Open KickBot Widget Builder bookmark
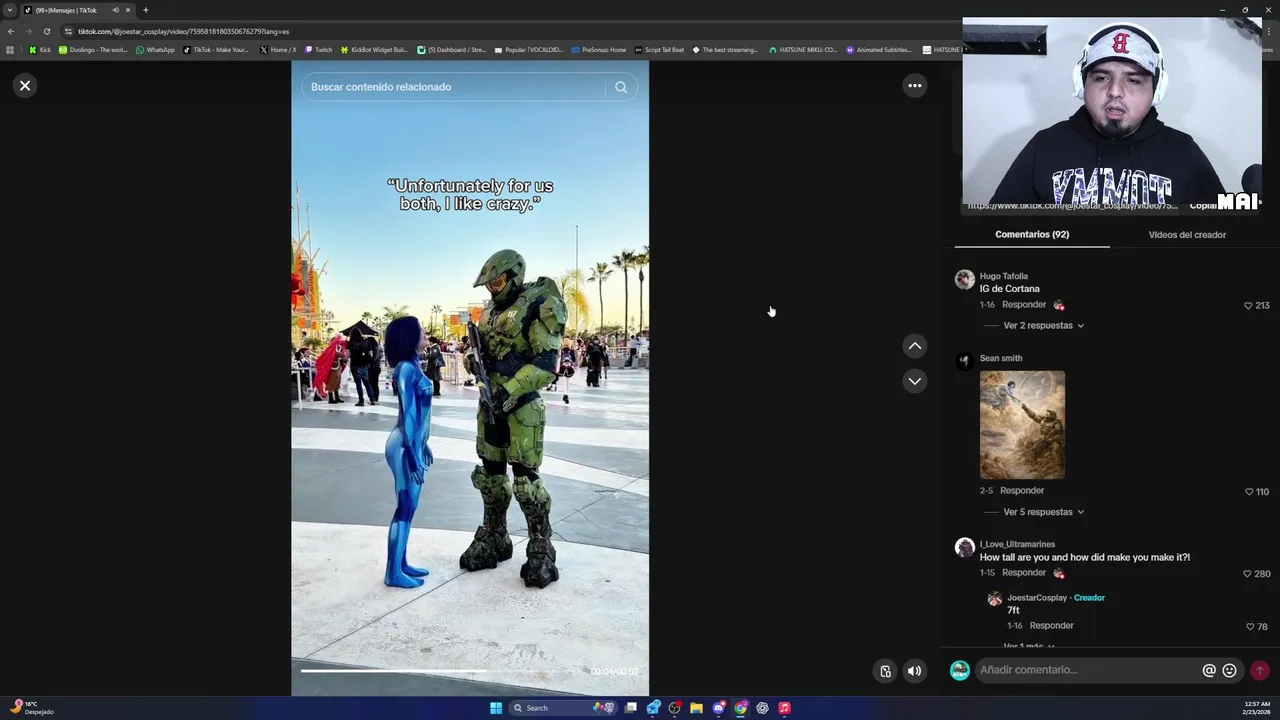The height and width of the screenshot is (720, 1280). (x=374, y=49)
